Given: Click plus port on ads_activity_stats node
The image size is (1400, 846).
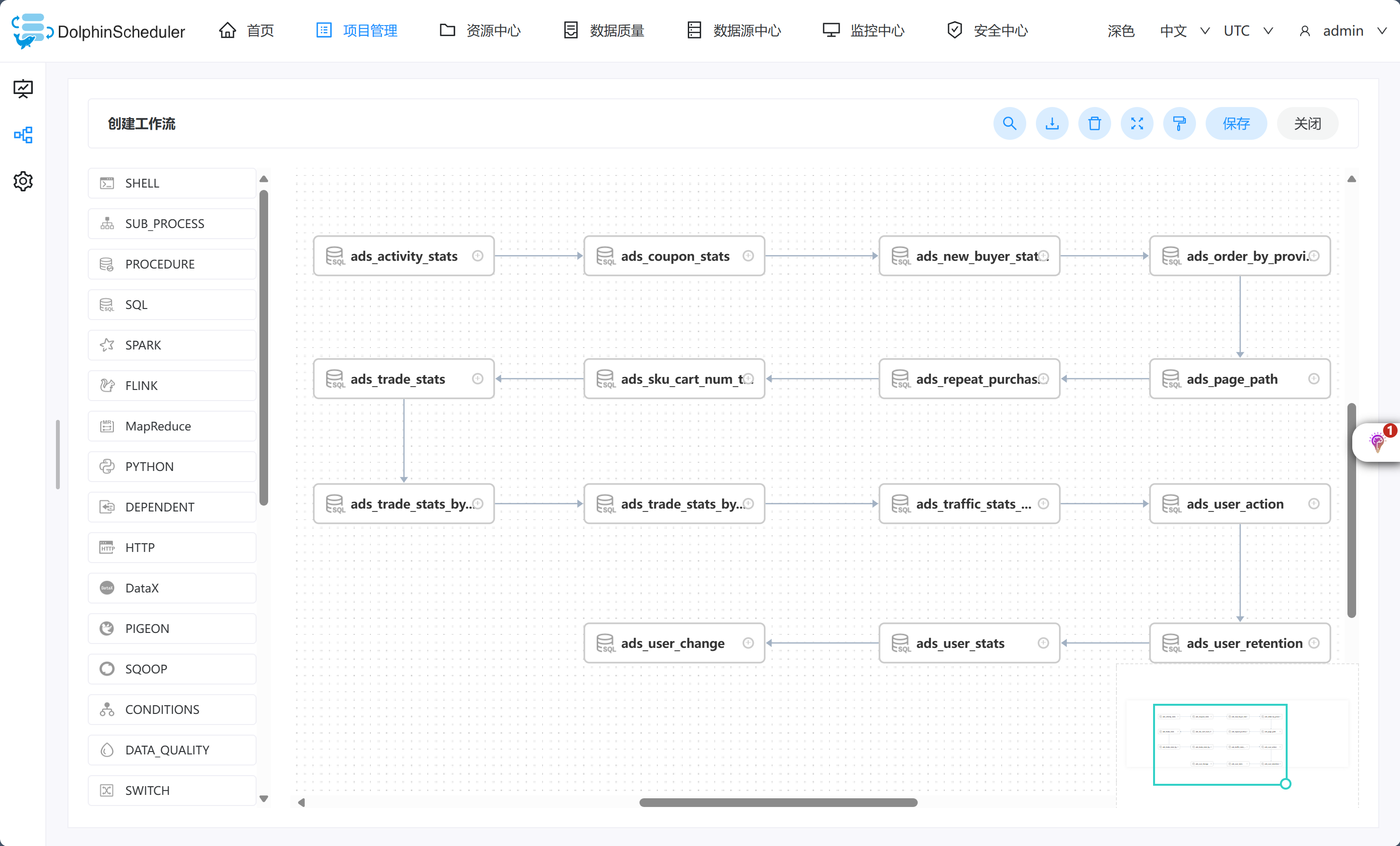Looking at the screenshot, I should click(x=478, y=256).
